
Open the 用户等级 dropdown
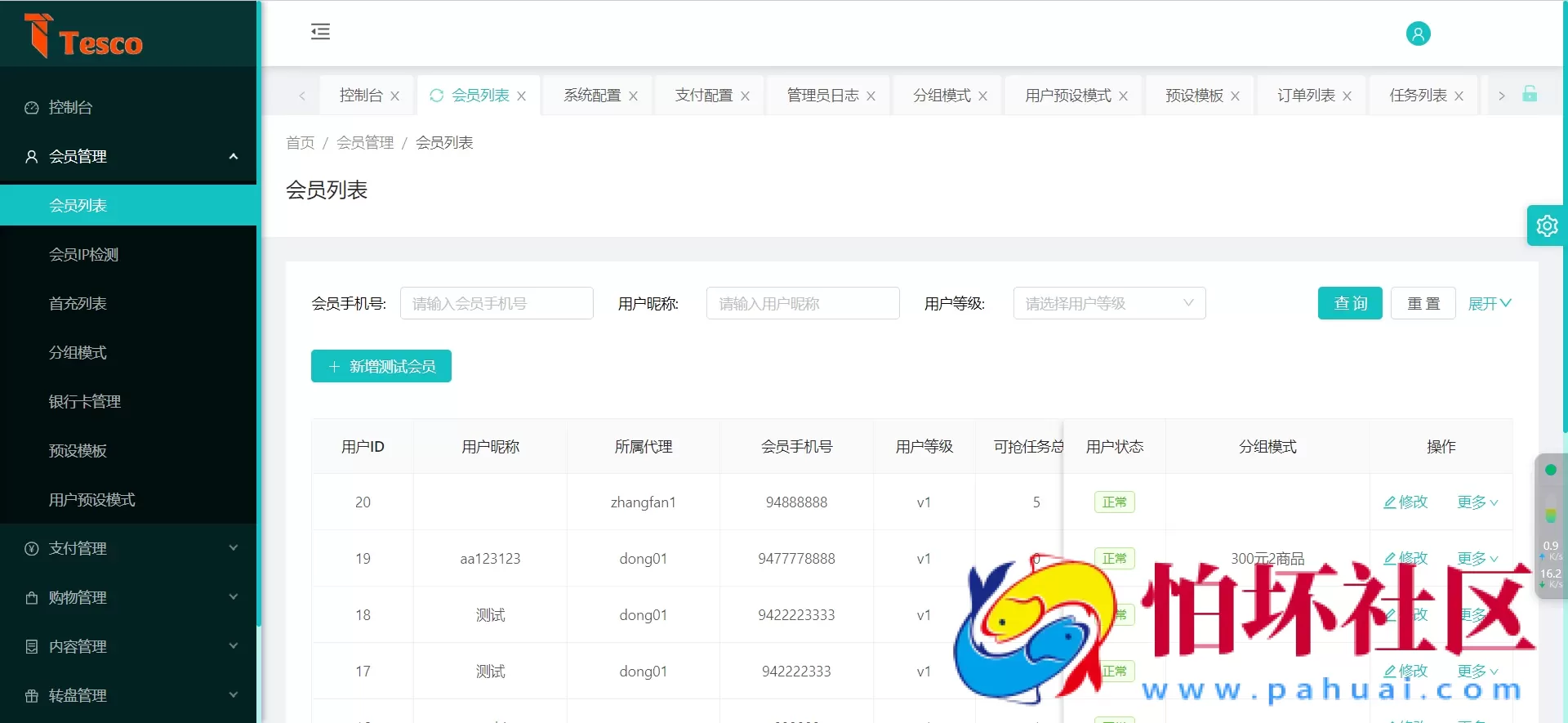pyautogui.click(x=1109, y=303)
